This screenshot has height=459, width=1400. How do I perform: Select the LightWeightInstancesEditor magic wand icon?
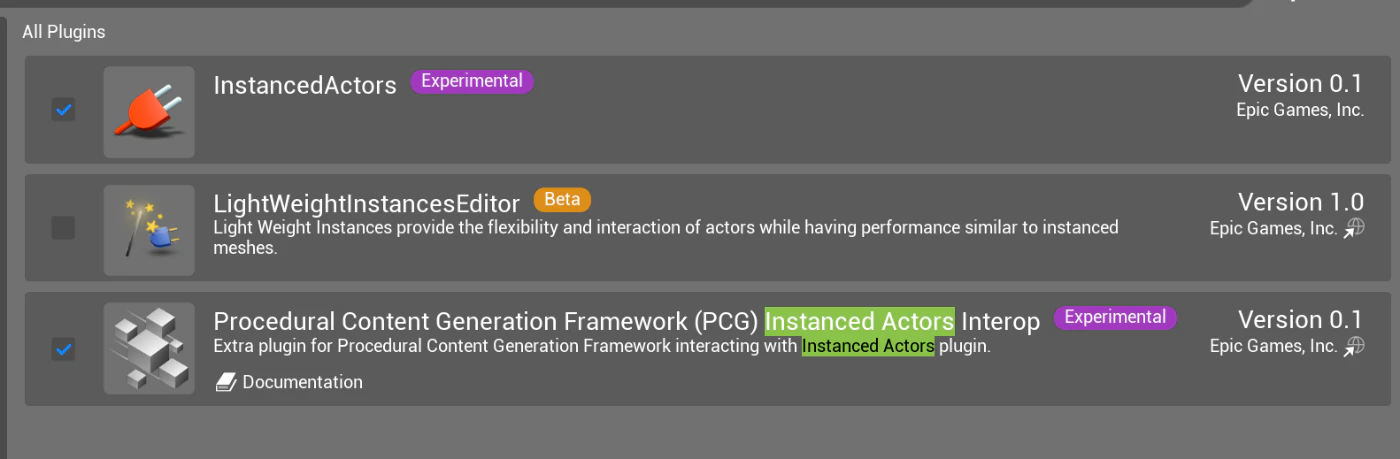pyautogui.click(x=149, y=230)
